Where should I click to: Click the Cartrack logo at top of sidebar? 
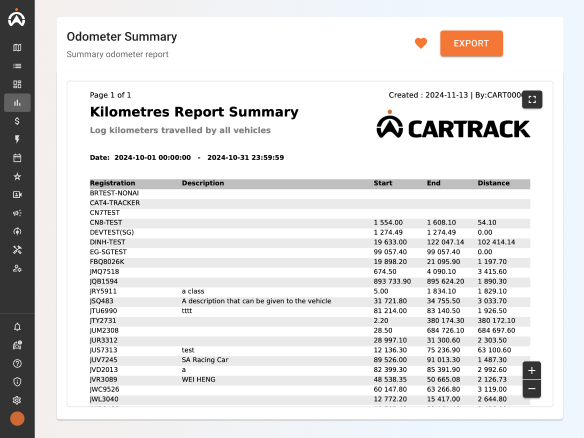[17, 18]
